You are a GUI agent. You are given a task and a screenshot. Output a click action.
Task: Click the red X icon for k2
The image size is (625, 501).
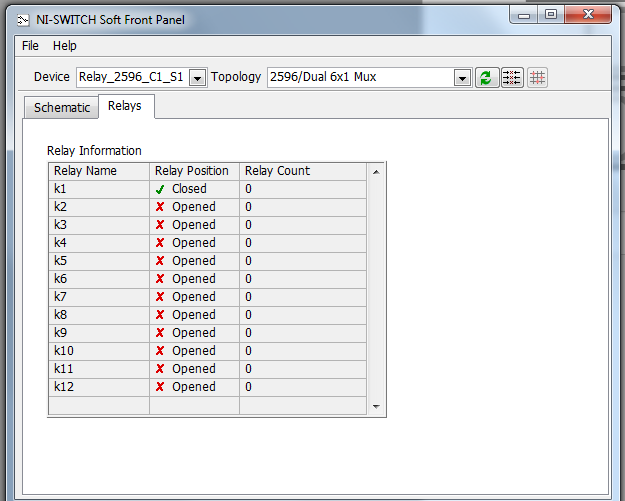coord(160,207)
